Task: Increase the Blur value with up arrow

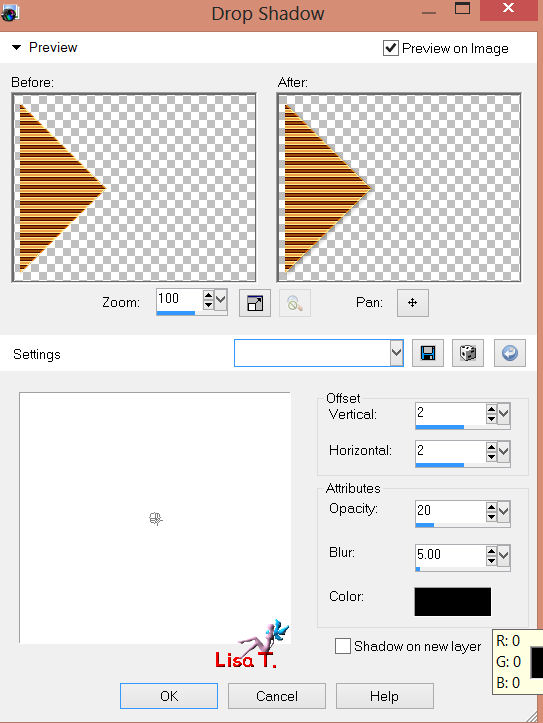Action: pos(491,551)
